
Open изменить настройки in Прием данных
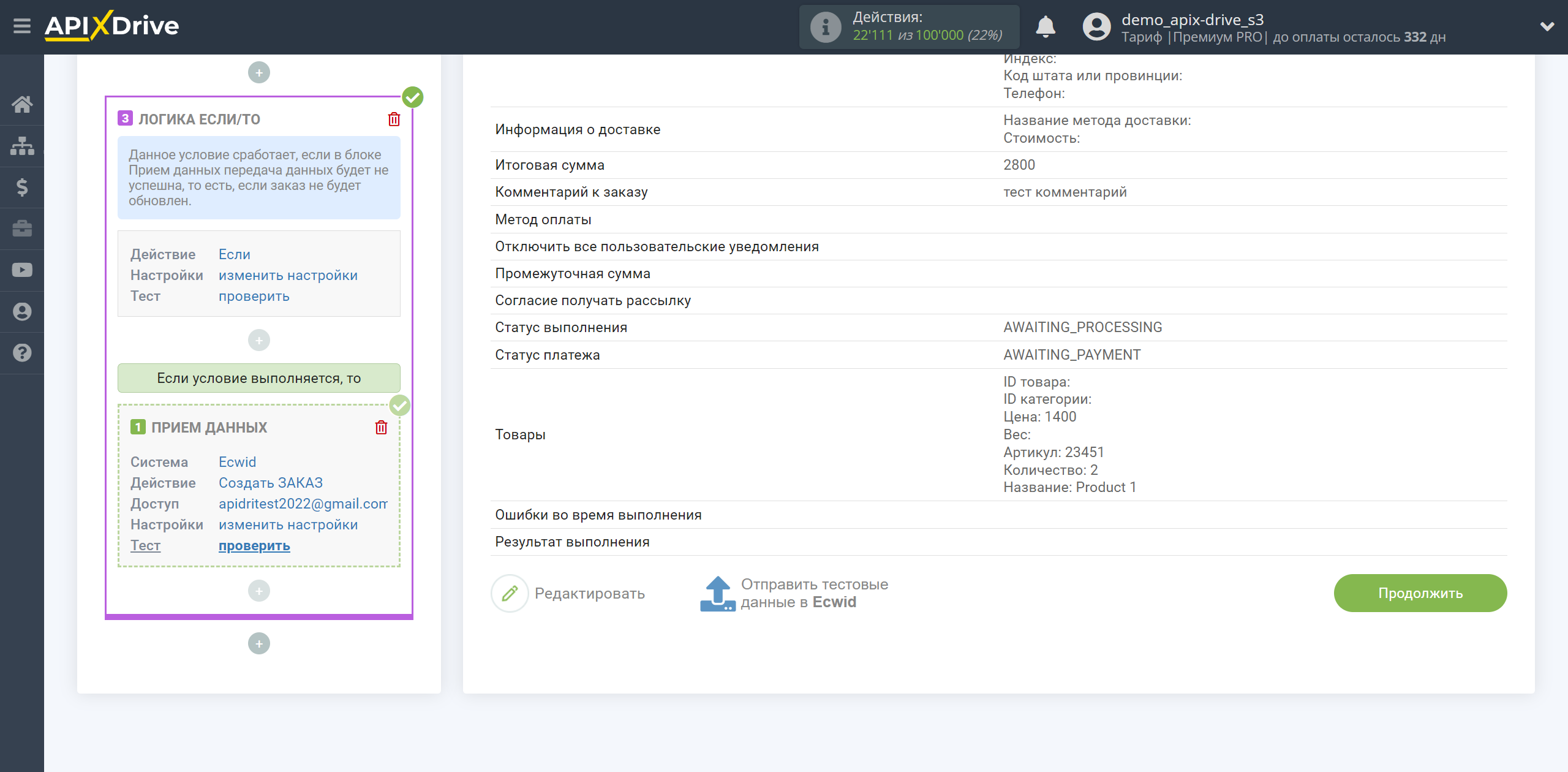coord(288,524)
